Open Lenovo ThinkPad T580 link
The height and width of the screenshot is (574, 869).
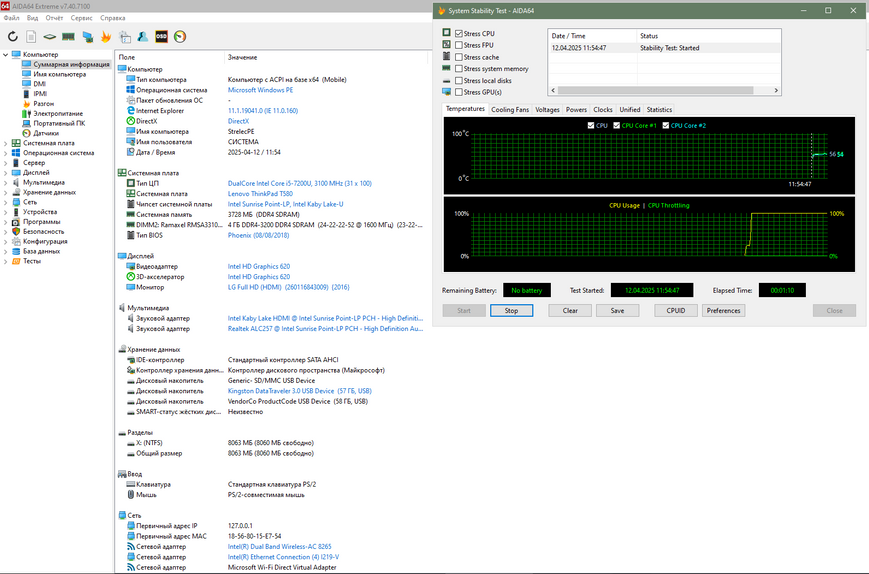(260, 194)
